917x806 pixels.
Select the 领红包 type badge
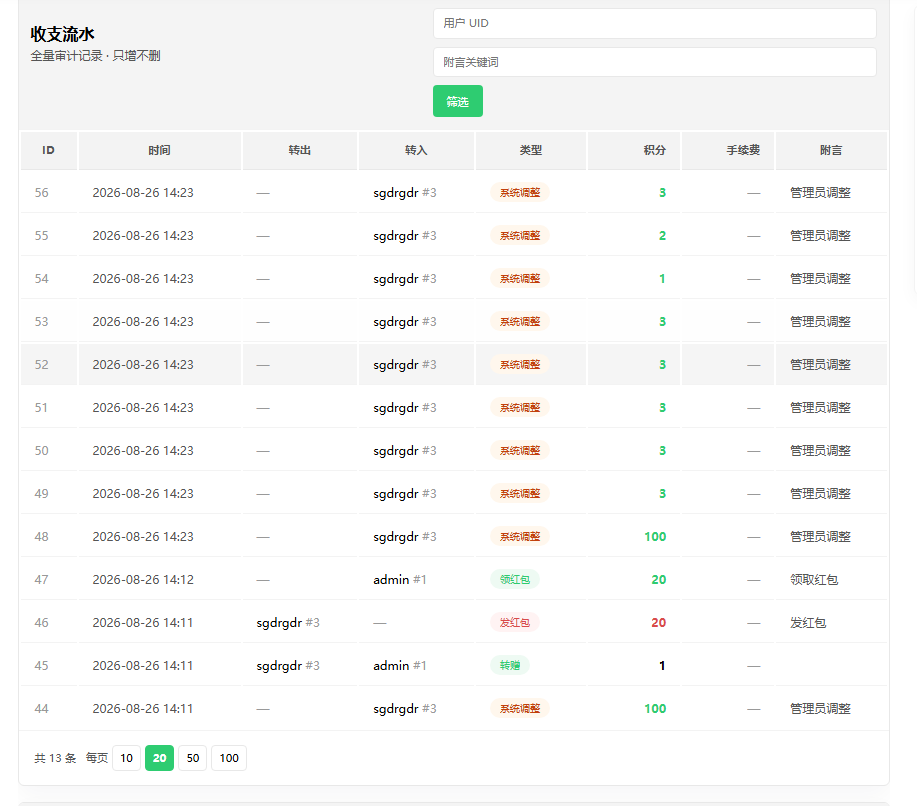515,580
